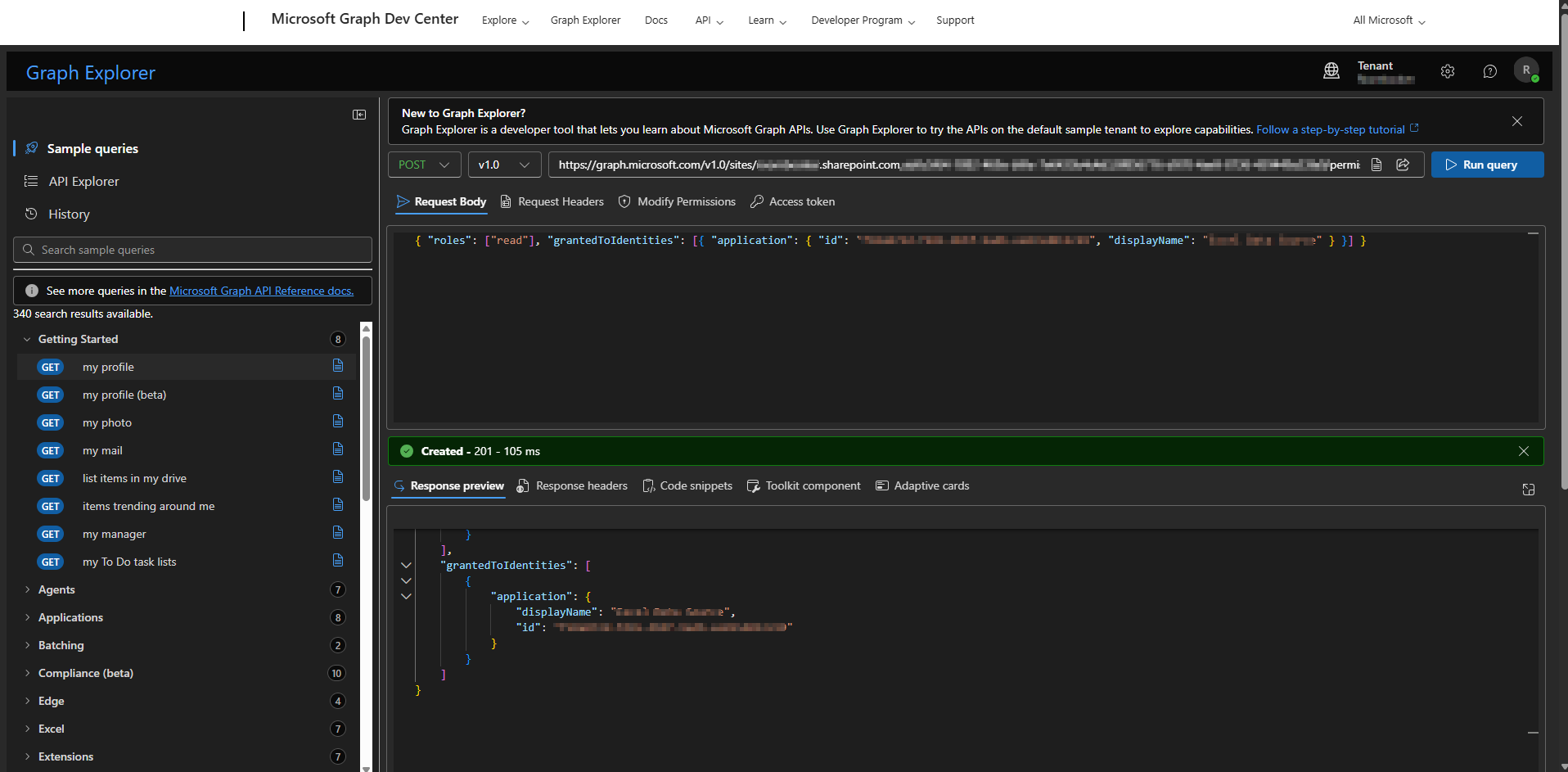Viewport: 1568px width, 772px height.
Task: Click the copy icon in the URL bar
Action: click(1377, 165)
